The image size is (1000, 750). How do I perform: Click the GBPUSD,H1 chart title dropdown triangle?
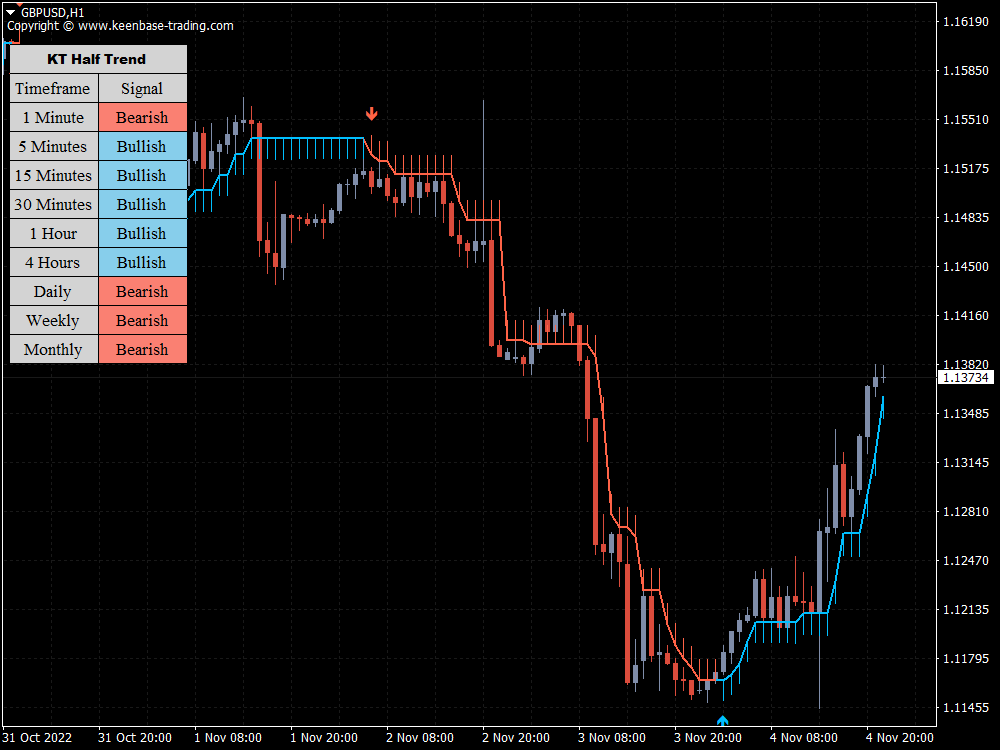pyautogui.click(x=10, y=12)
